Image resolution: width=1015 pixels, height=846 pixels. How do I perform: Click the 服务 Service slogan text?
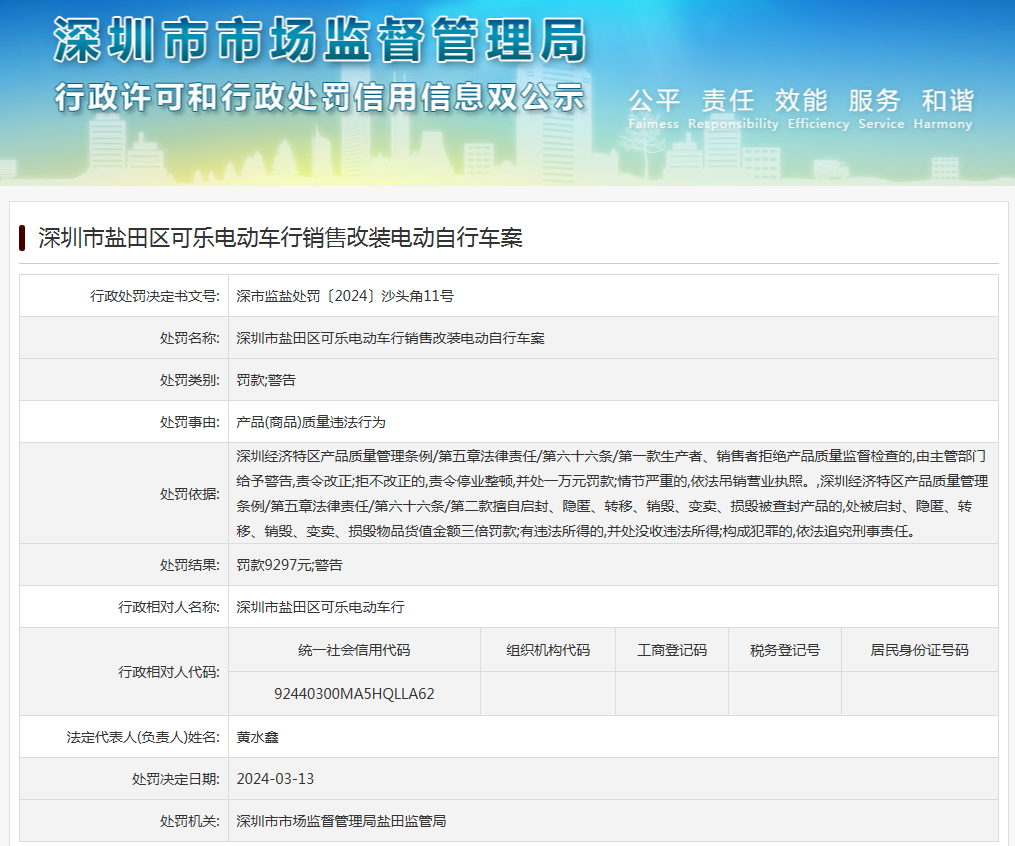coord(881,108)
